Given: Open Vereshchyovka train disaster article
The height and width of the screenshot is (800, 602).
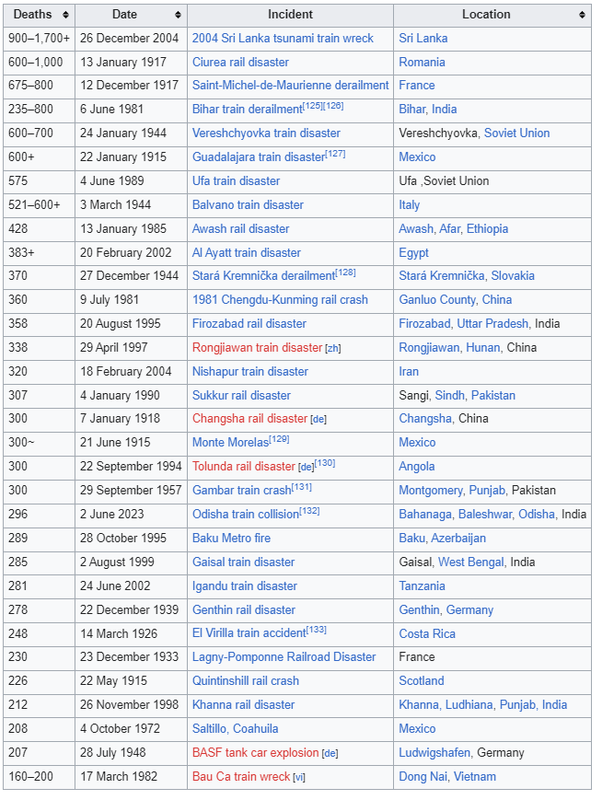Looking at the screenshot, I should tap(266, 133).
